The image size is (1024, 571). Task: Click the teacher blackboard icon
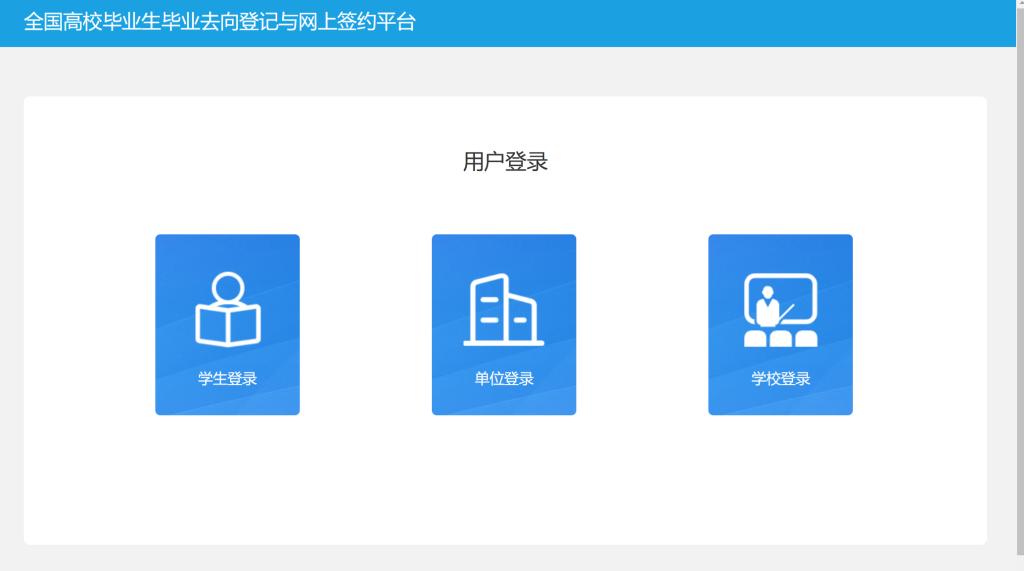[780, 310]
